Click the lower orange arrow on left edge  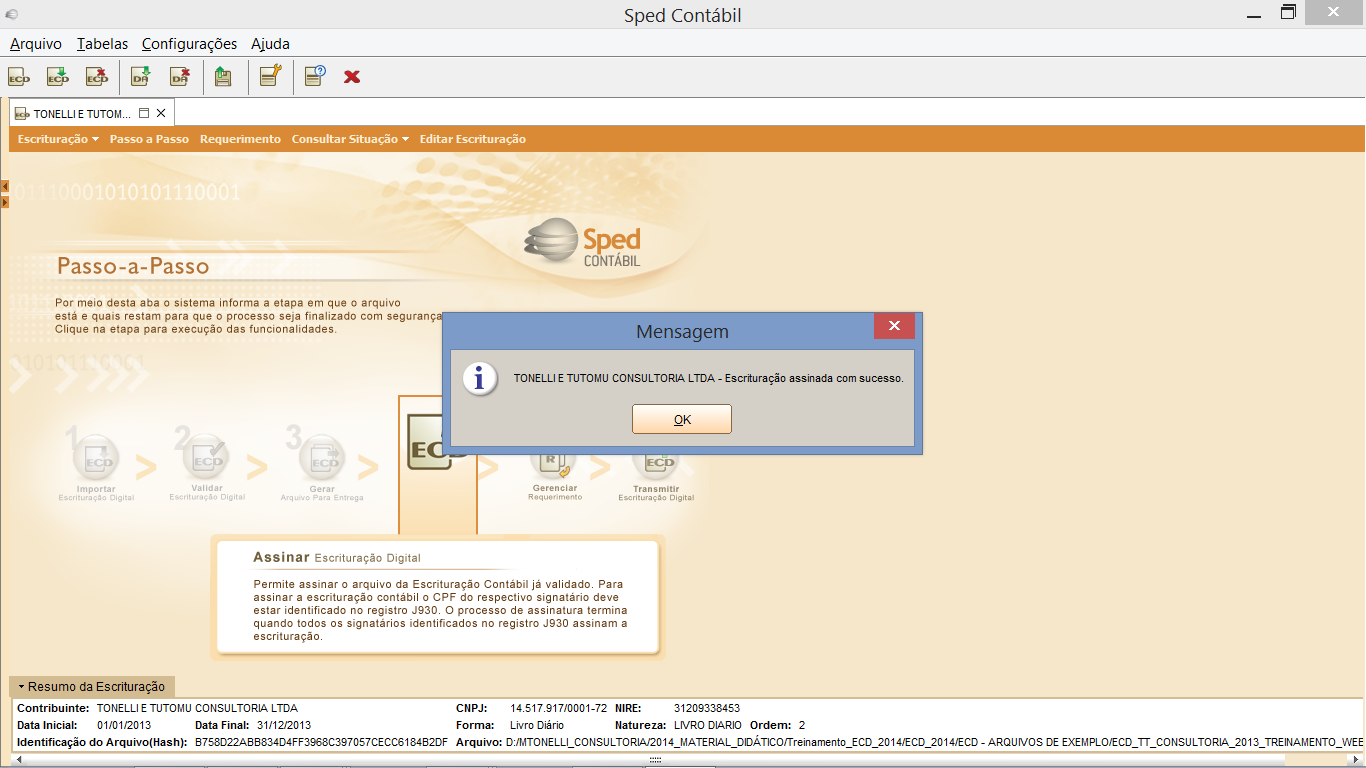(x=5, y=202)
